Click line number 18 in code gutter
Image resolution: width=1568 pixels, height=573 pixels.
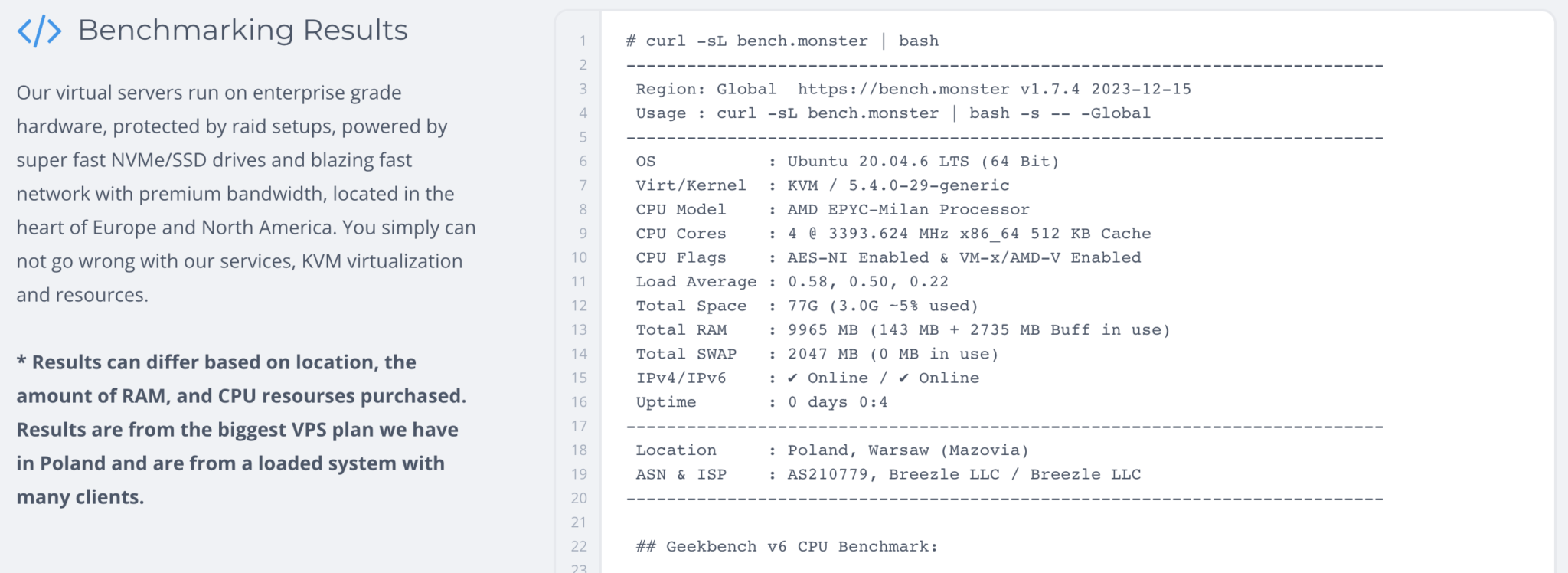click(579, 450)
